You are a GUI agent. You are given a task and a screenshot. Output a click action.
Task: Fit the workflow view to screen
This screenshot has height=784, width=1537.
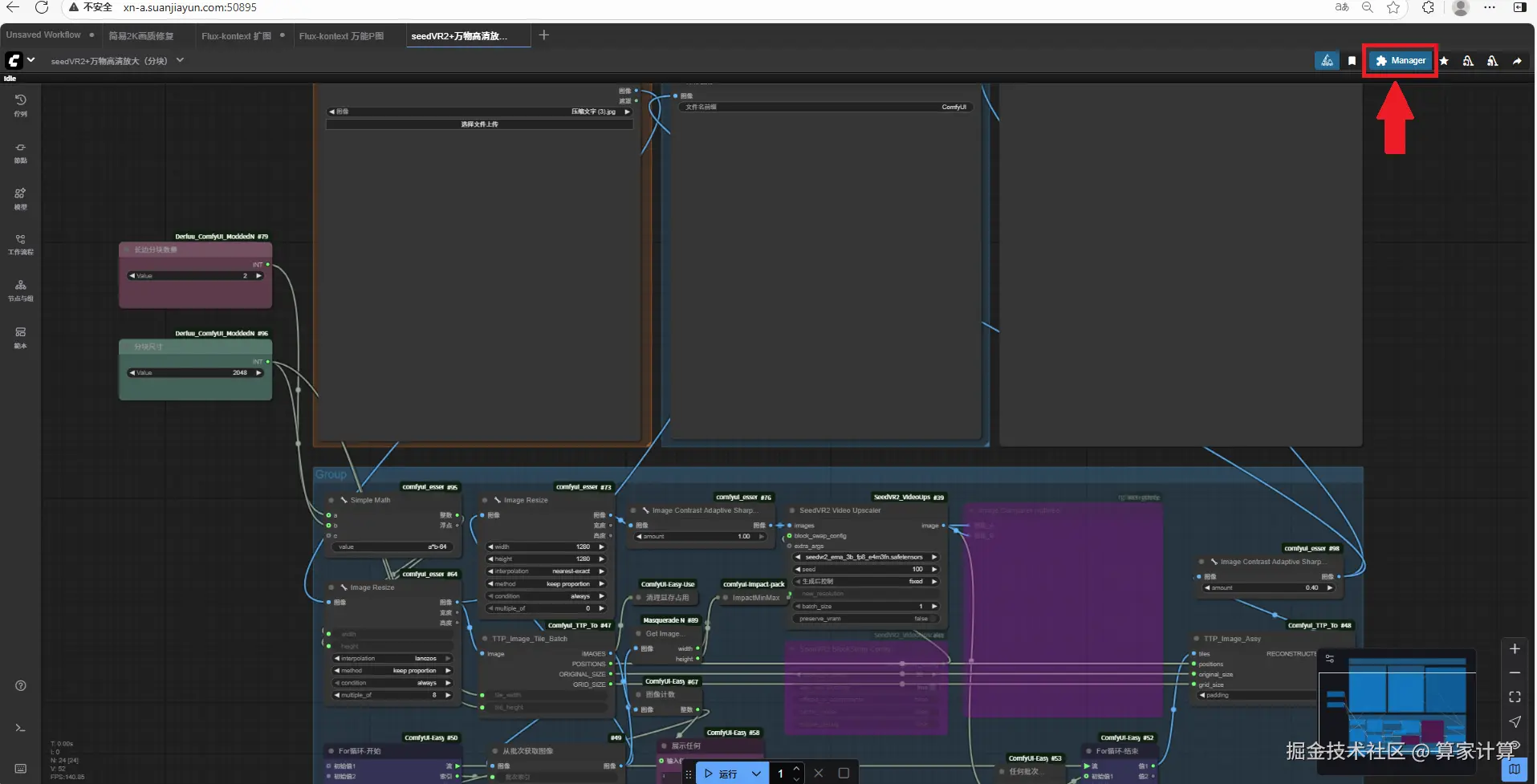click(1515, 697)
